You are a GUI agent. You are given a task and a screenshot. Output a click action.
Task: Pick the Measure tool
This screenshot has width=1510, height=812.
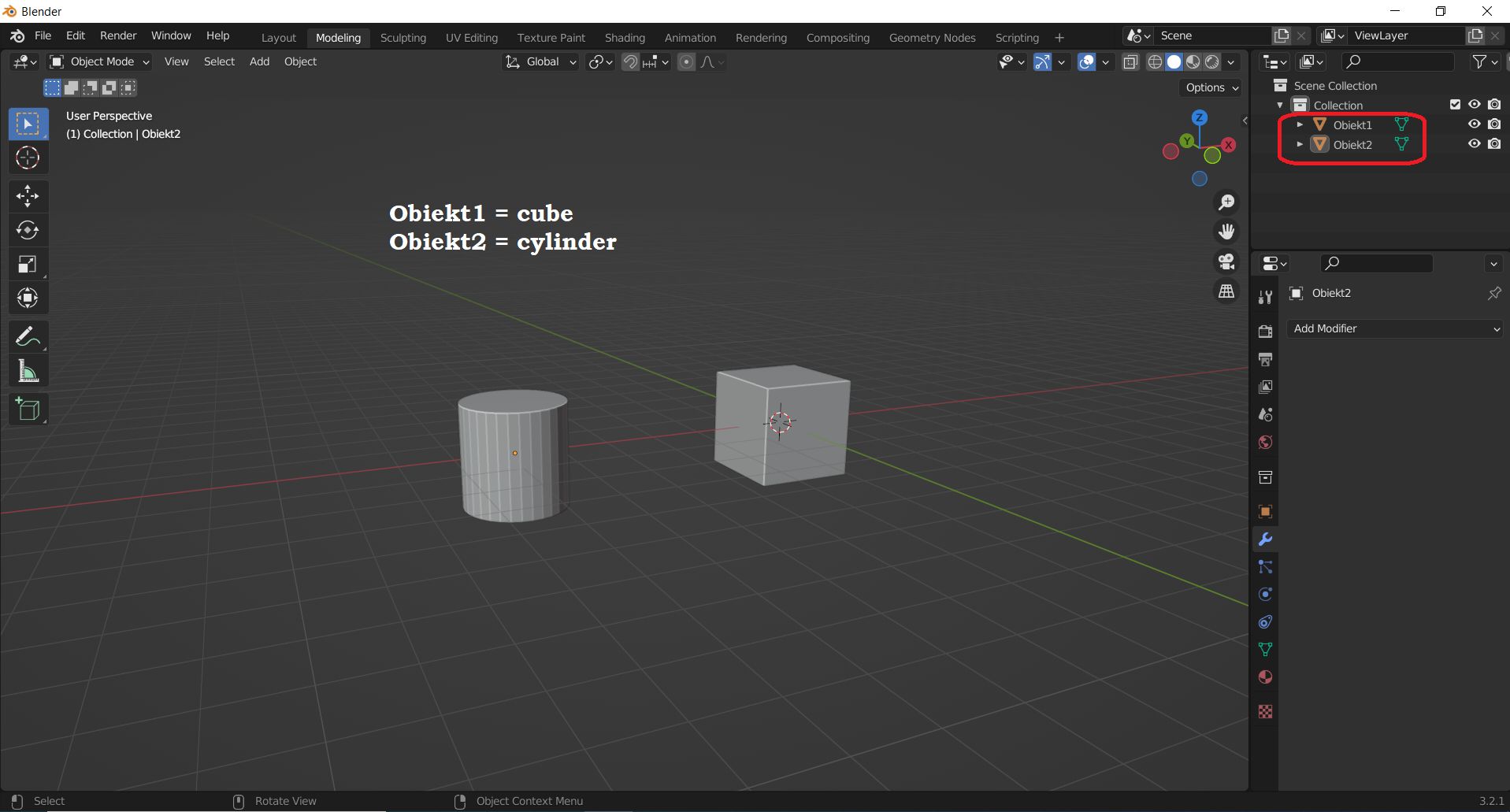28,371
